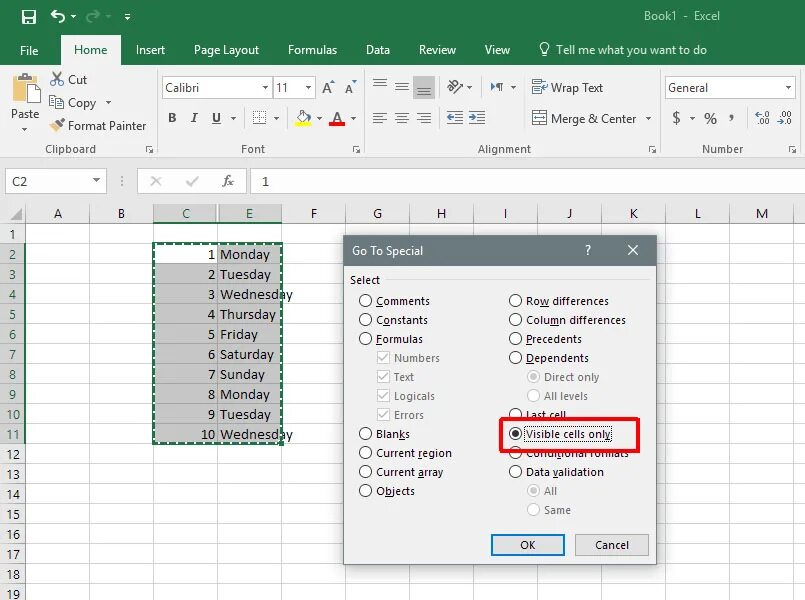Open the File tab
This screenshot has width=805, height=600.
(29, 50)
